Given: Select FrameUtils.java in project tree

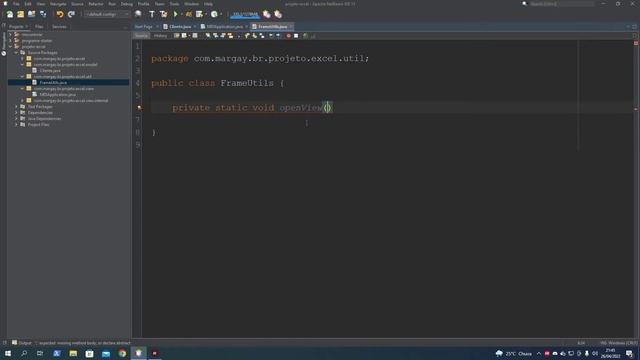Looking at the screenshot, I should (x=53, y=82).
